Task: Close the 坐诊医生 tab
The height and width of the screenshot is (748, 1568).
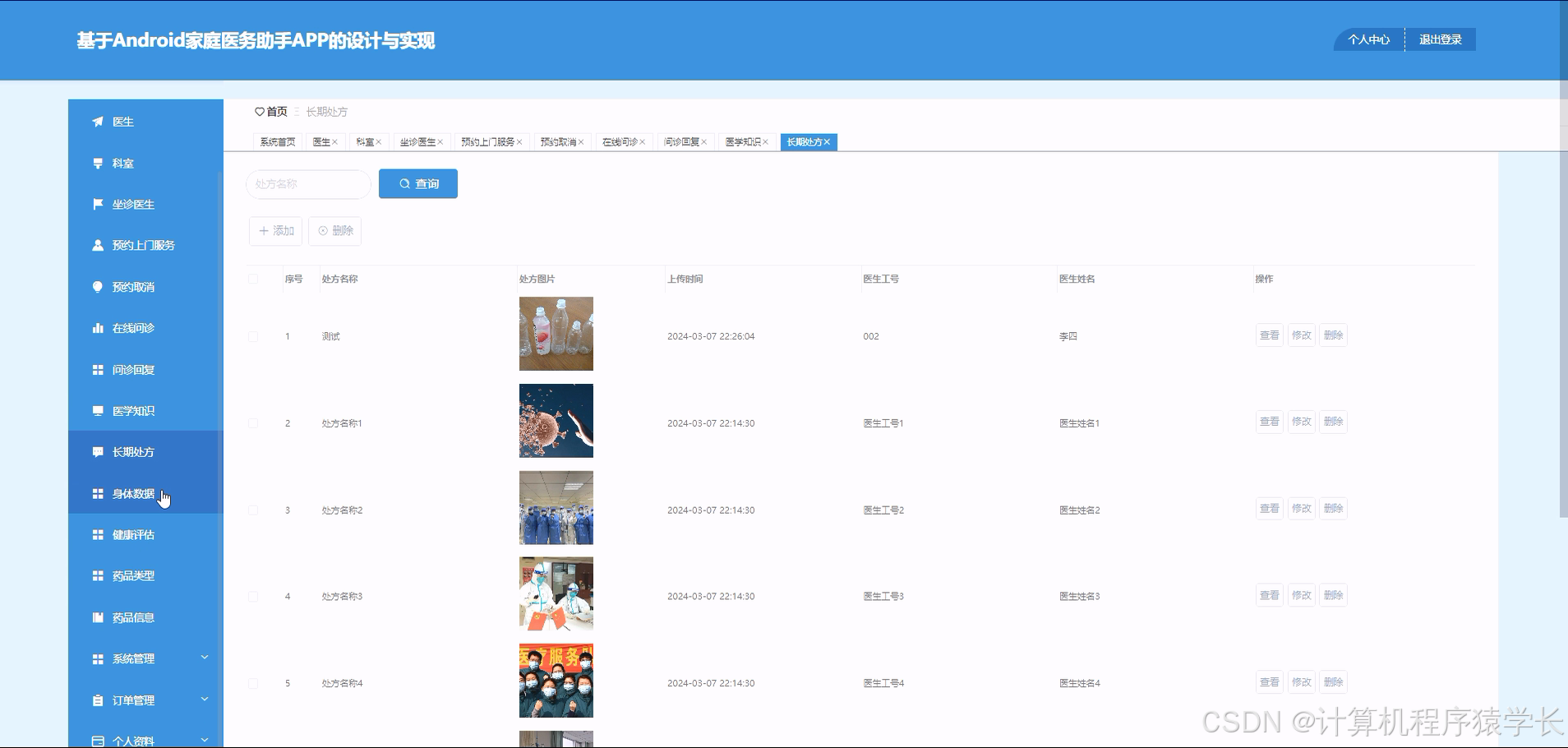Action: point(440,142)
